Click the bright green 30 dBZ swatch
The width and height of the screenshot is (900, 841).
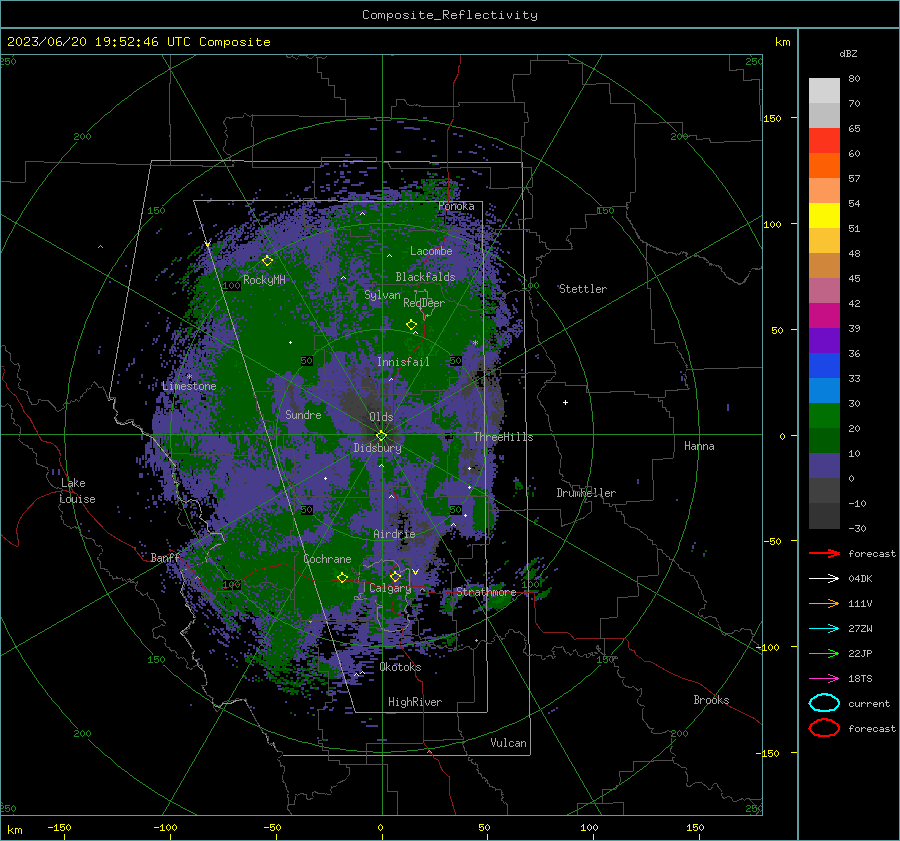824,415
